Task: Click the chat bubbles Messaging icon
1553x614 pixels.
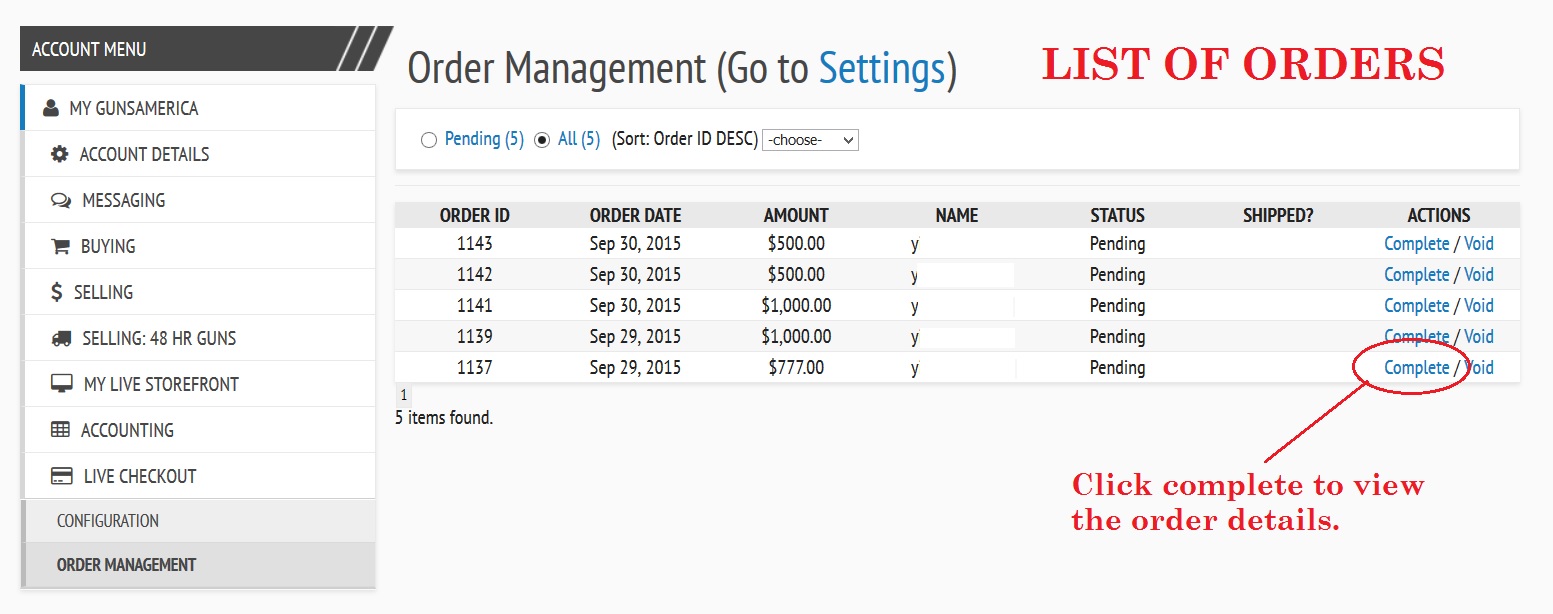Action: pos(61,200)
